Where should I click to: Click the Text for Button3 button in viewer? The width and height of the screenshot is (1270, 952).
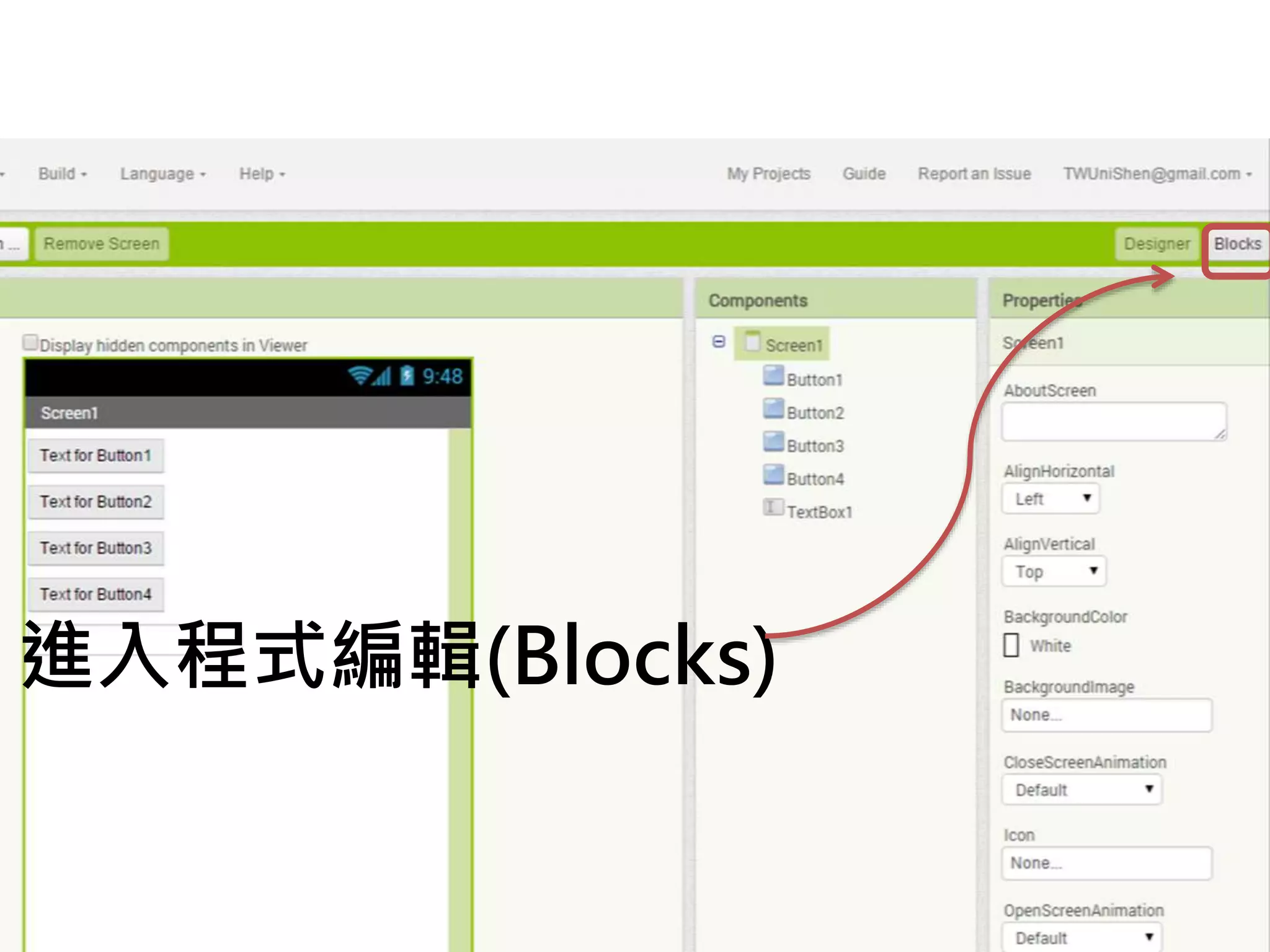(x=95, y=549)
